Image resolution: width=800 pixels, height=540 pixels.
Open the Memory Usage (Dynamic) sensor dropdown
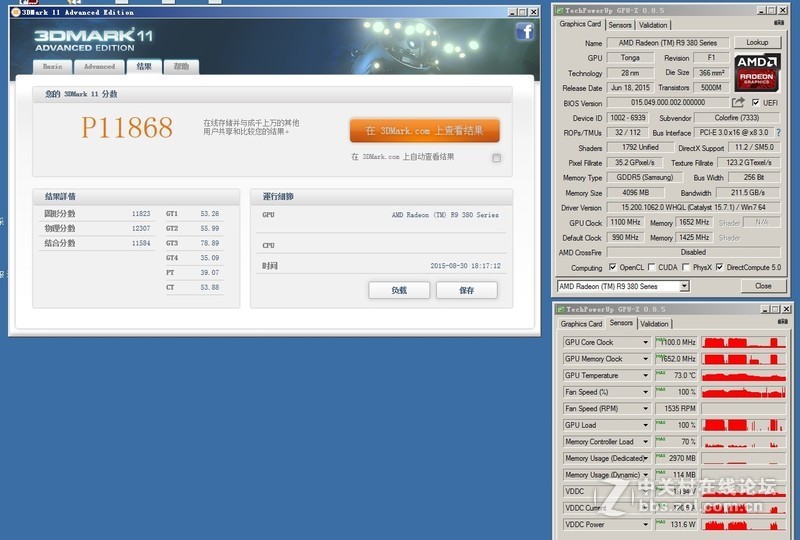[645, 475]
